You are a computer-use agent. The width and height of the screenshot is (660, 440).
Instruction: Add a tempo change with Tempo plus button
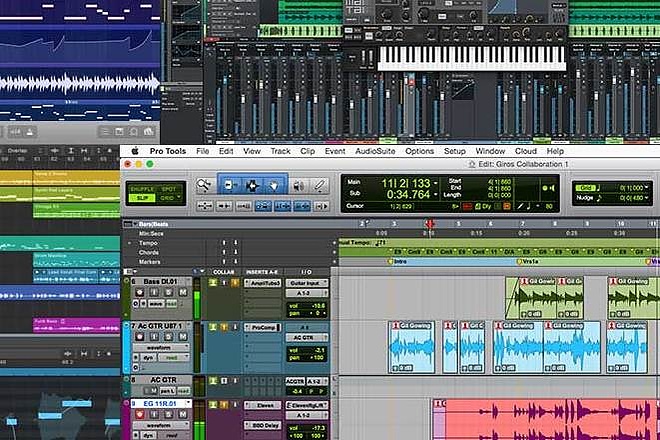tap(335, 243)
